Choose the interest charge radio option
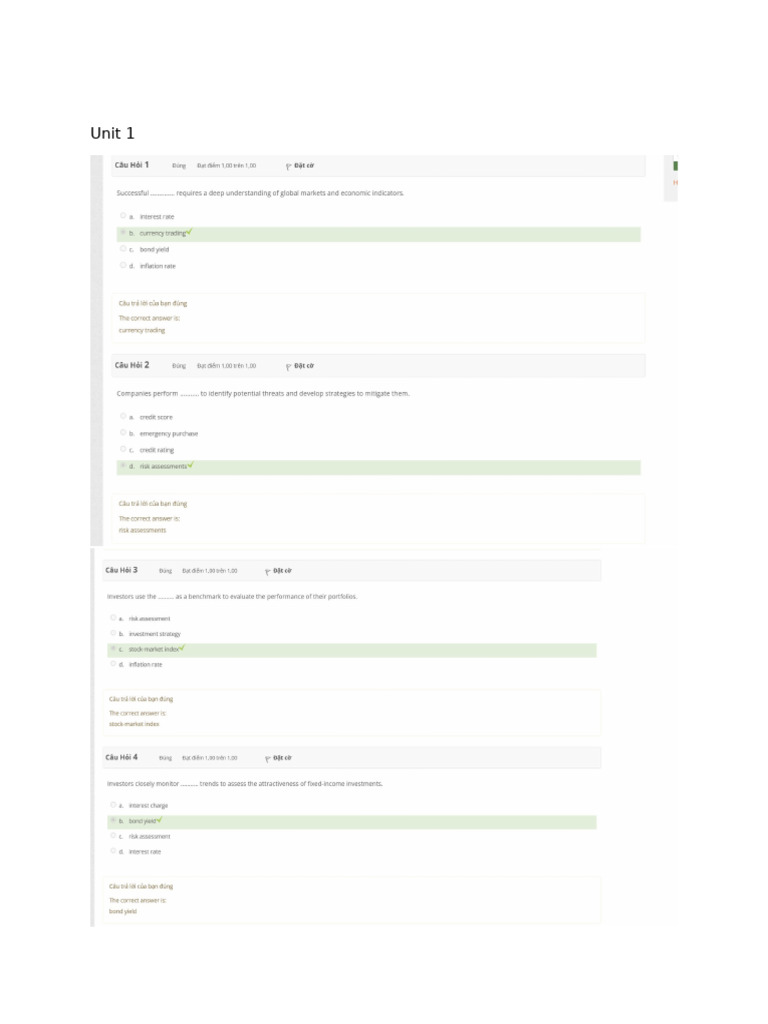 click(113, 804)
